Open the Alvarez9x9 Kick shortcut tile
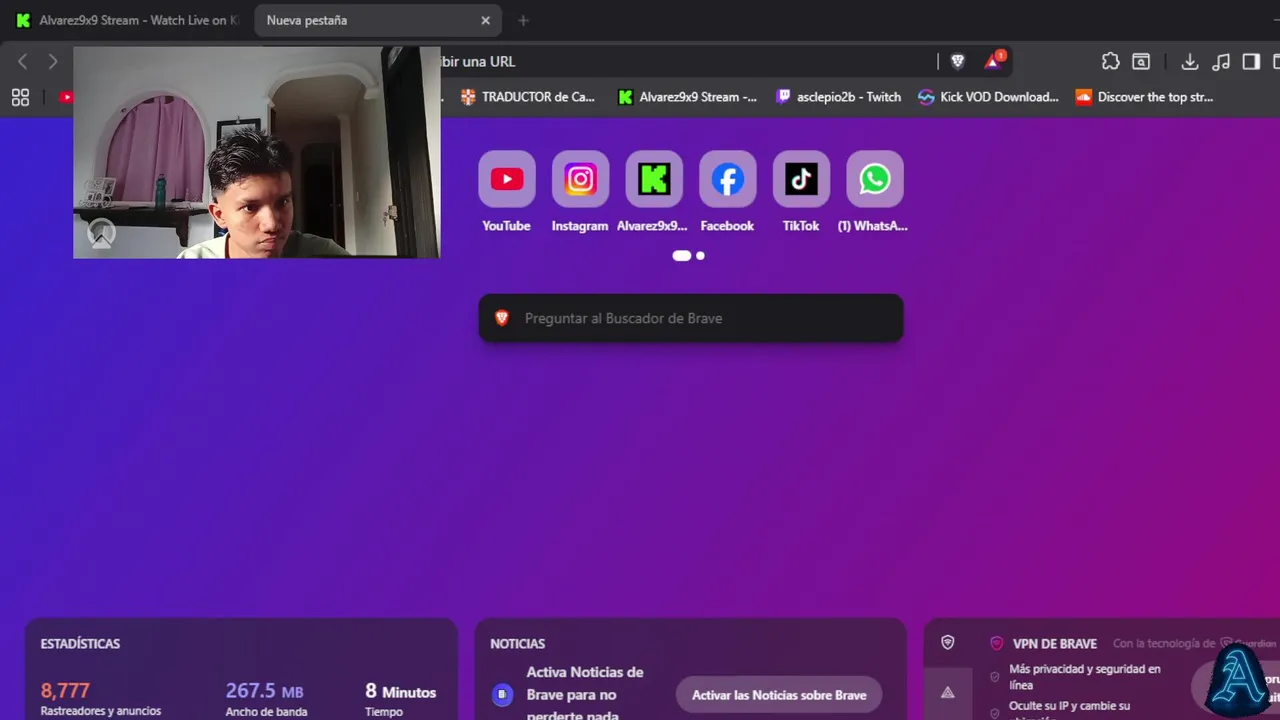The height and width of the screenshot is (720, 1280). [654, 179]
